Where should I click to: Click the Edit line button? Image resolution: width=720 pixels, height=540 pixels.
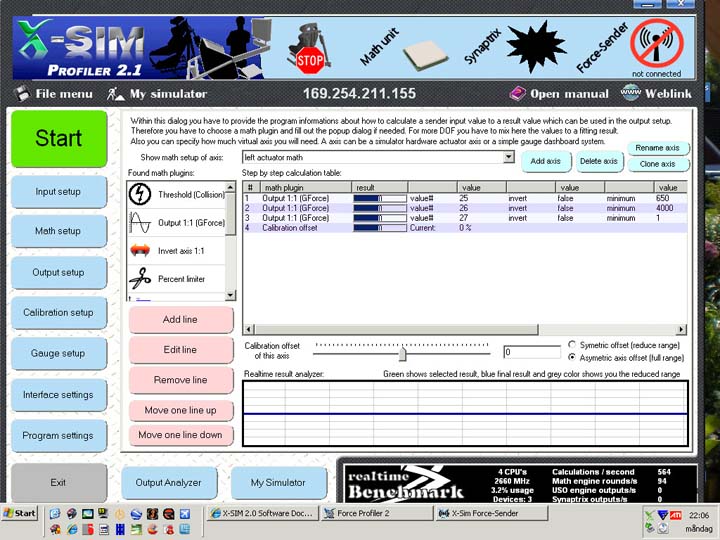[x=181, y=350]
